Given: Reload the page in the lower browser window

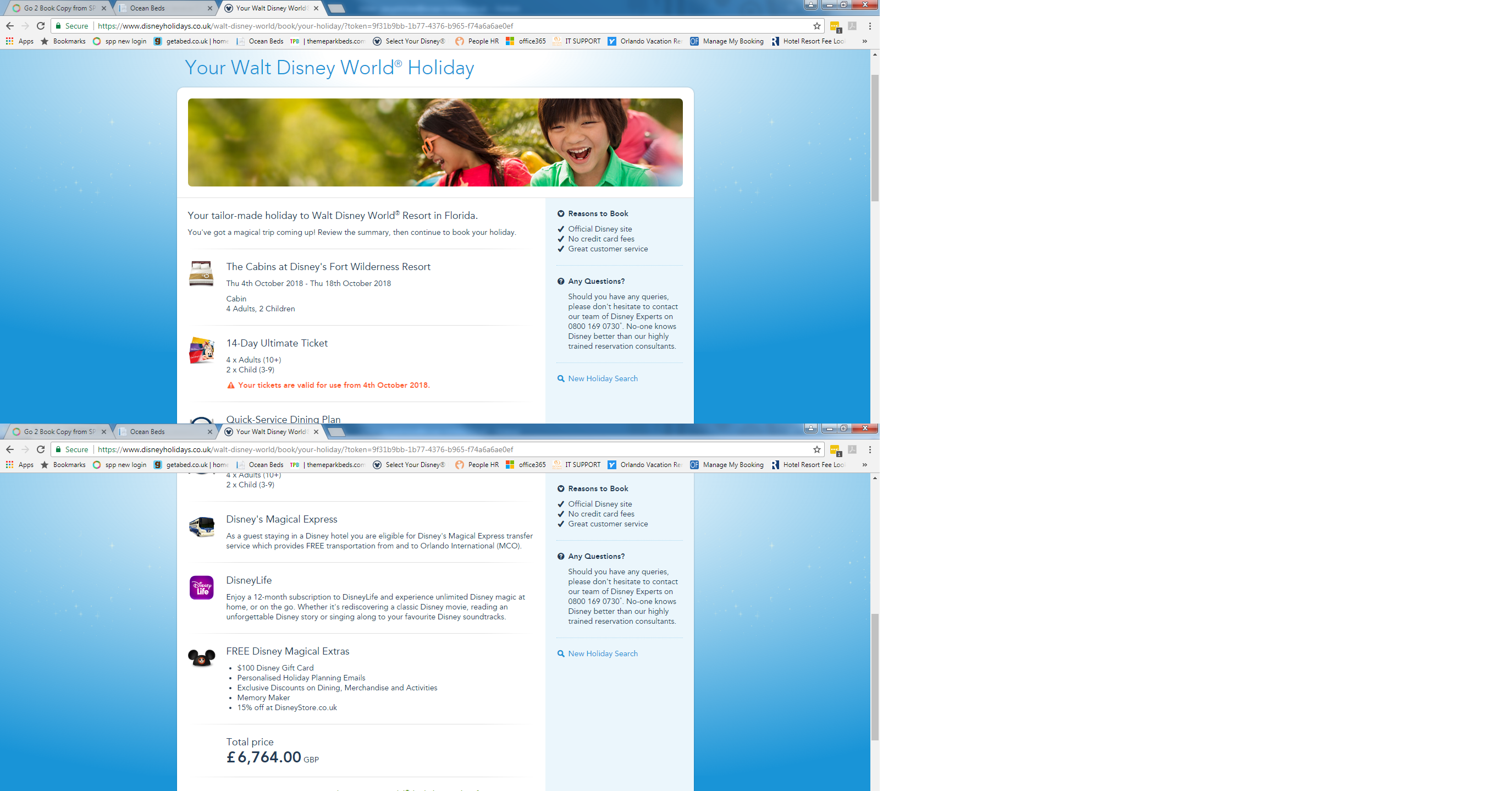Looking at the screenshot, I should [41, 449].
